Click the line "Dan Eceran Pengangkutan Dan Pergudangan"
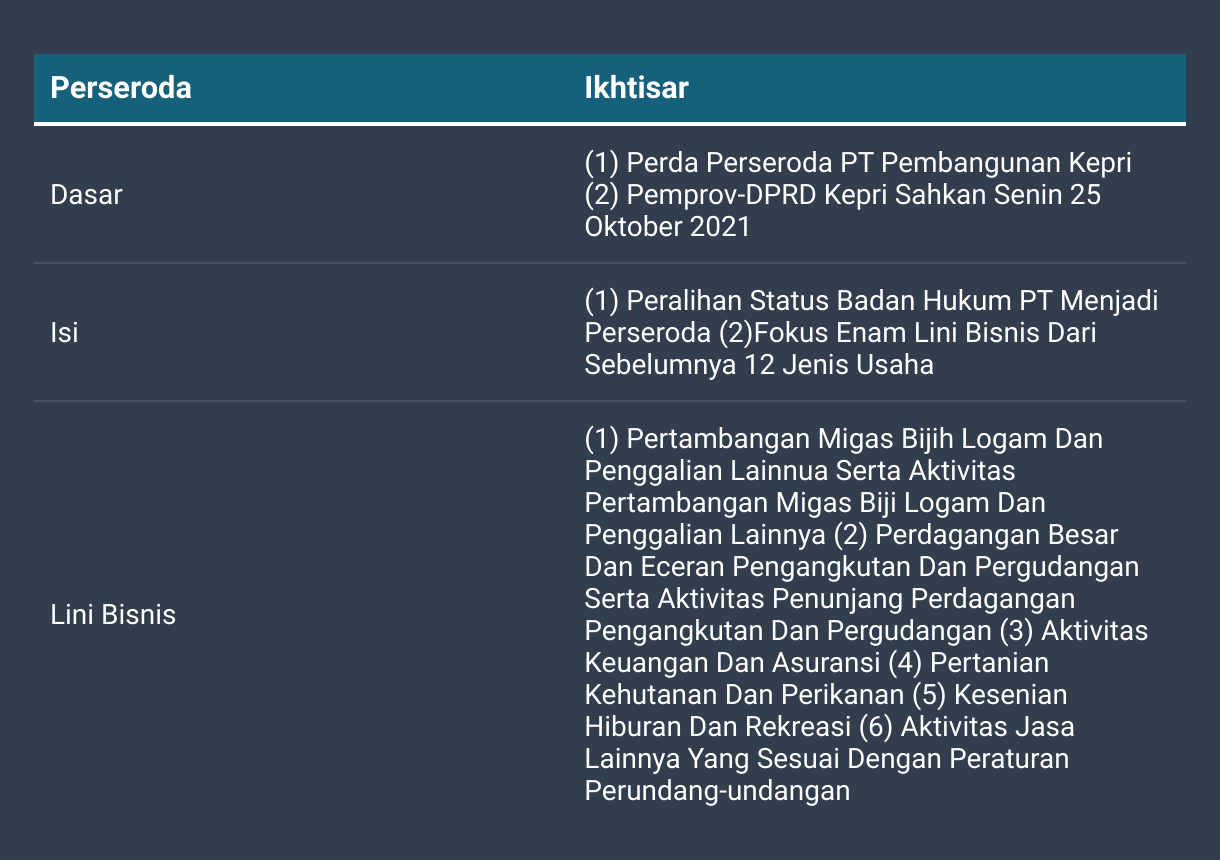This screenshot has width=1220, height=860. coord(862,566)
